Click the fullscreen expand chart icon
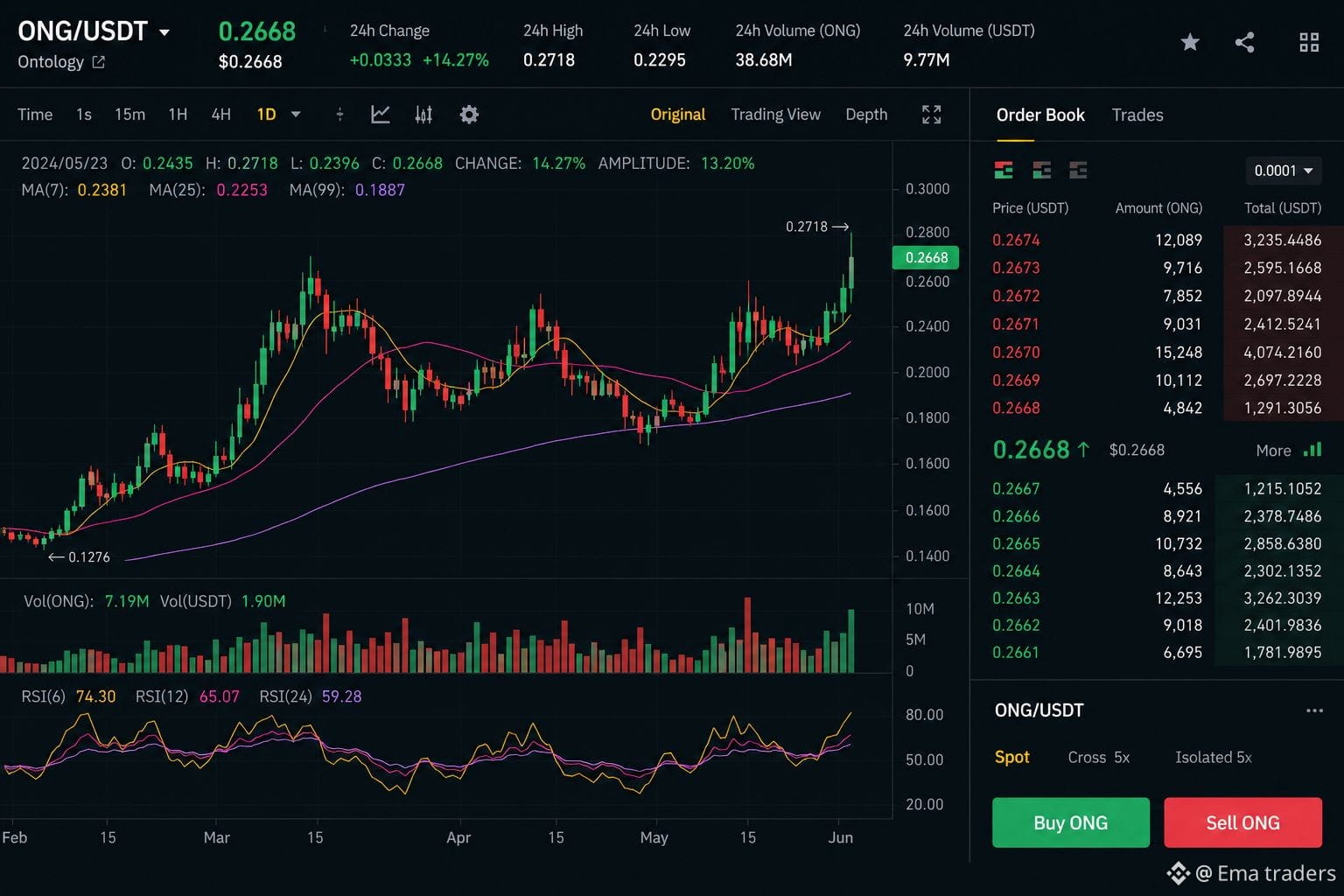Screen dimensions: 1344x896 [932, 115]
